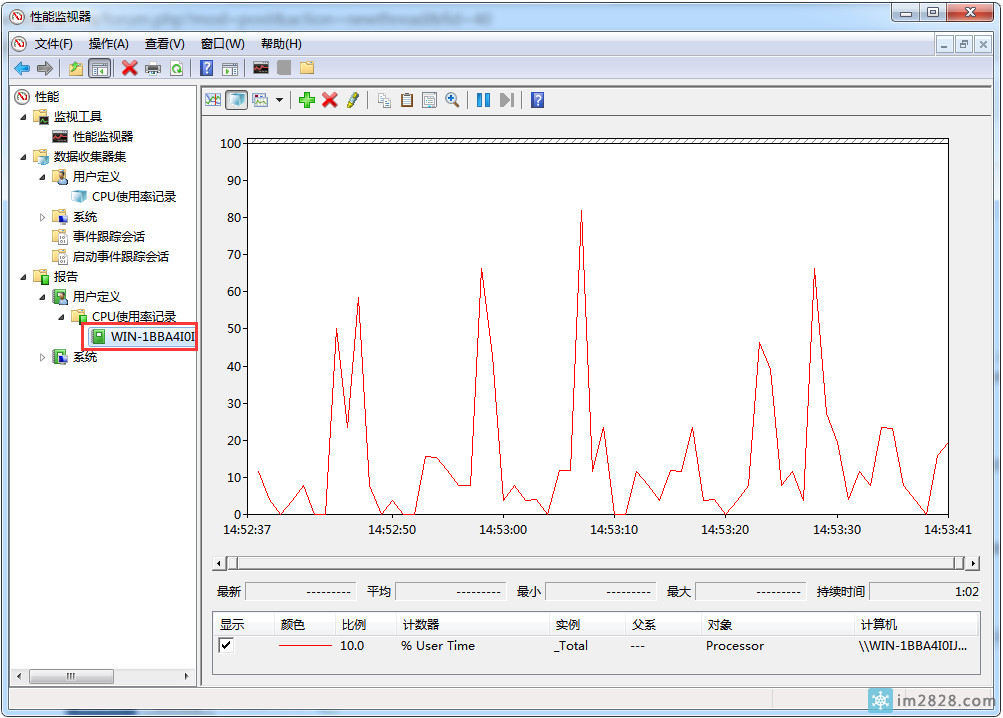Select 性能监视器 in the tree
The width and height of the screenshot is (1003, 718).
(x=102, y=136)
